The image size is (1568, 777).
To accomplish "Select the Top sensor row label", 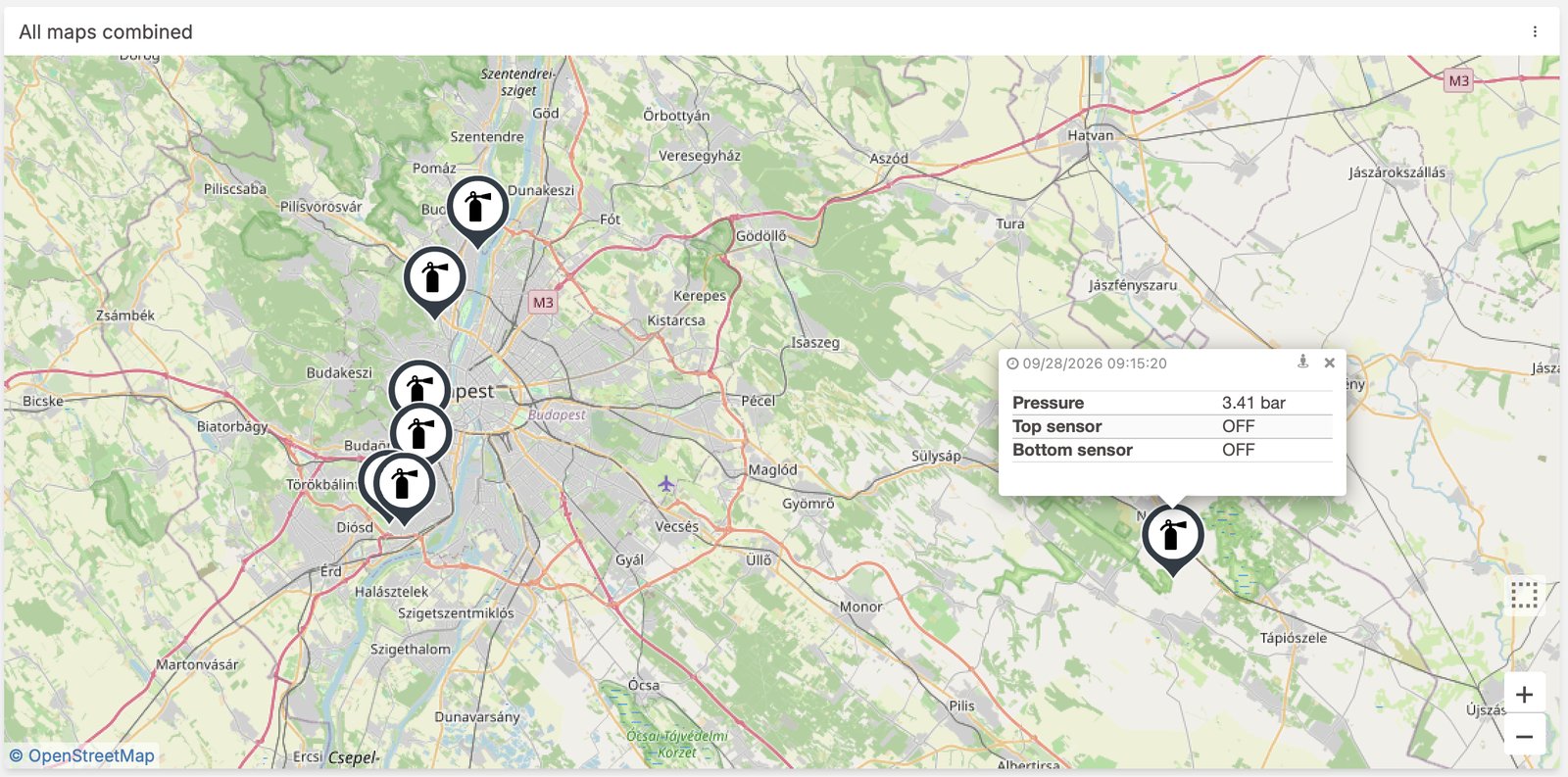I will point(1056,426).
